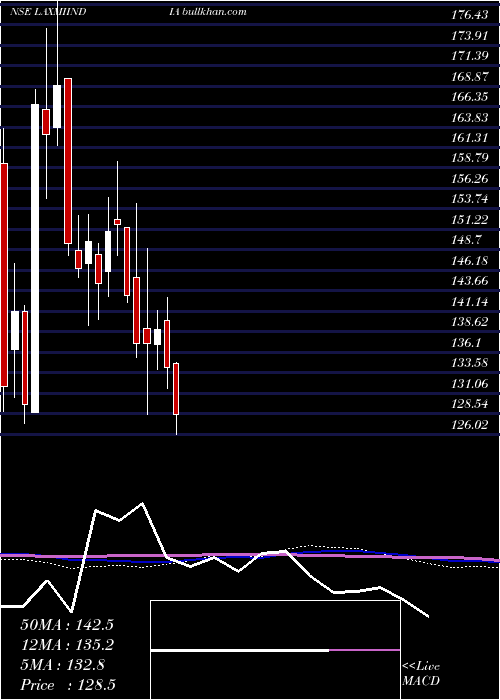Image resolution: width=500 pixels, height=700 pixels.
Task: Click the last red candlestick near 128.54
Action: point(176,389)
